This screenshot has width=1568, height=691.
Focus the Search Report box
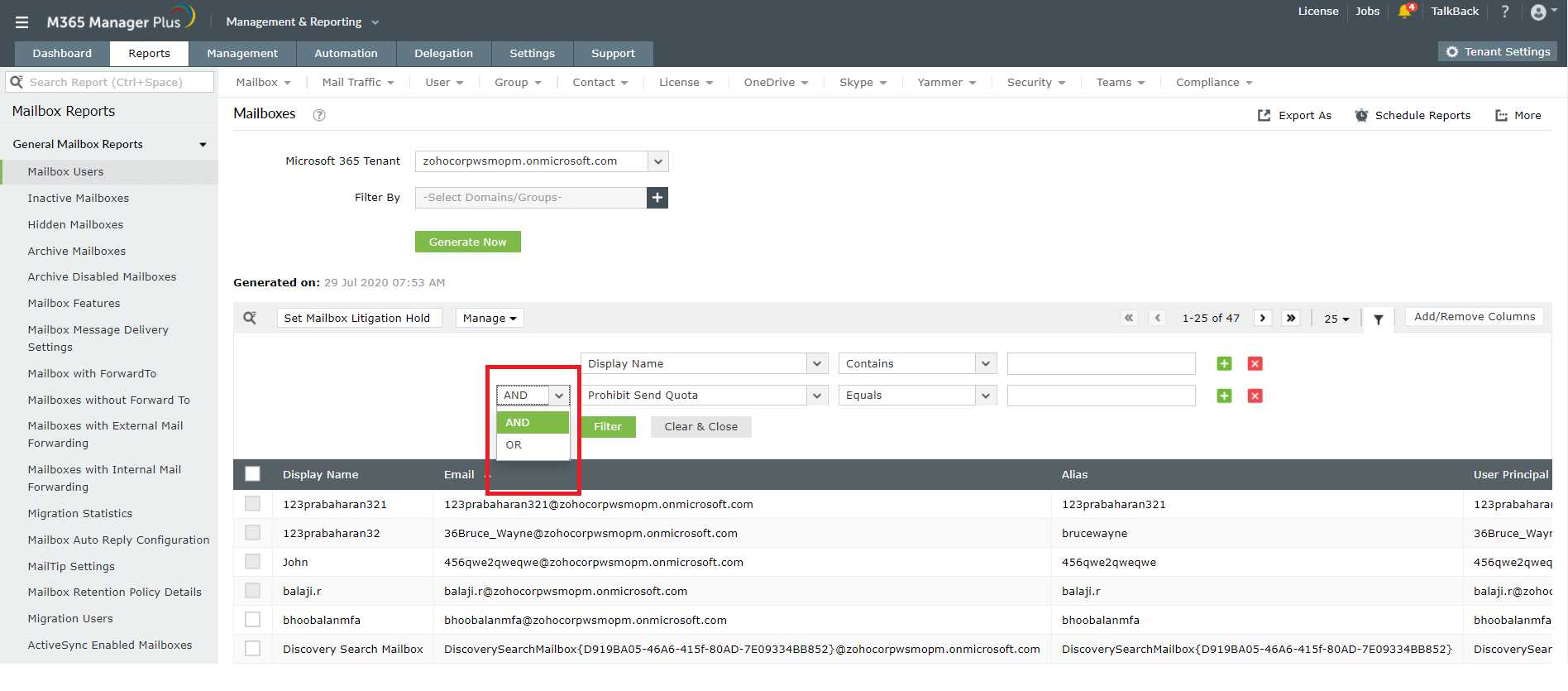click(110, 82)
